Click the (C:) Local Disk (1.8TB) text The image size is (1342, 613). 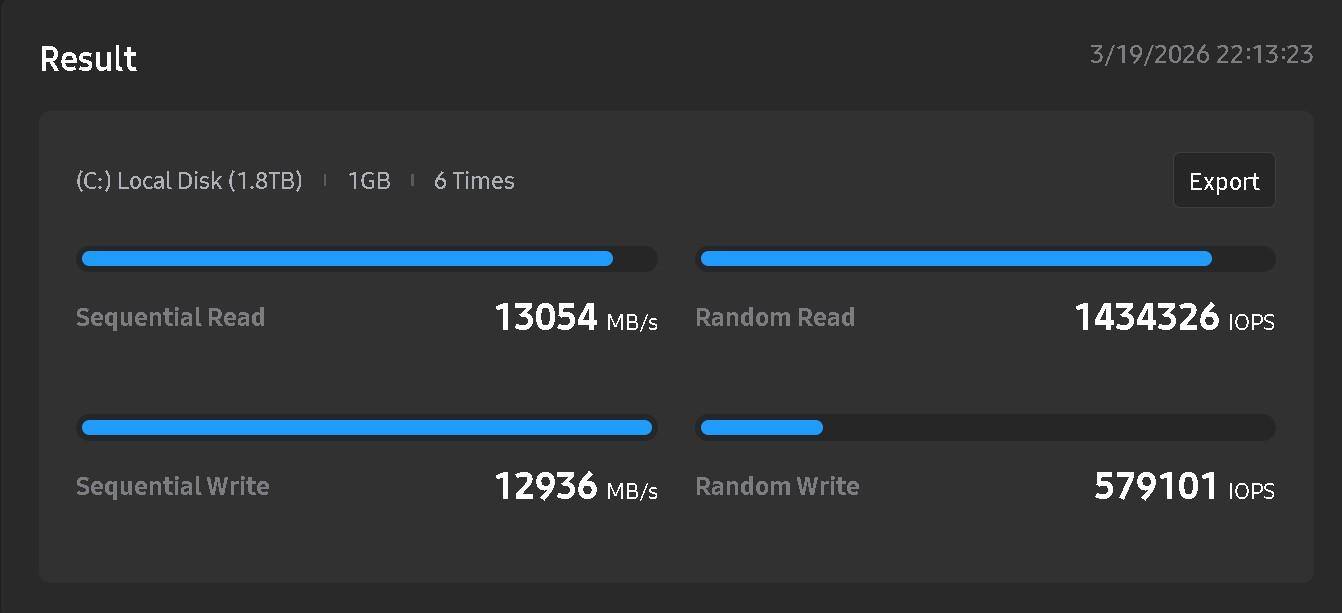point(189,181)
